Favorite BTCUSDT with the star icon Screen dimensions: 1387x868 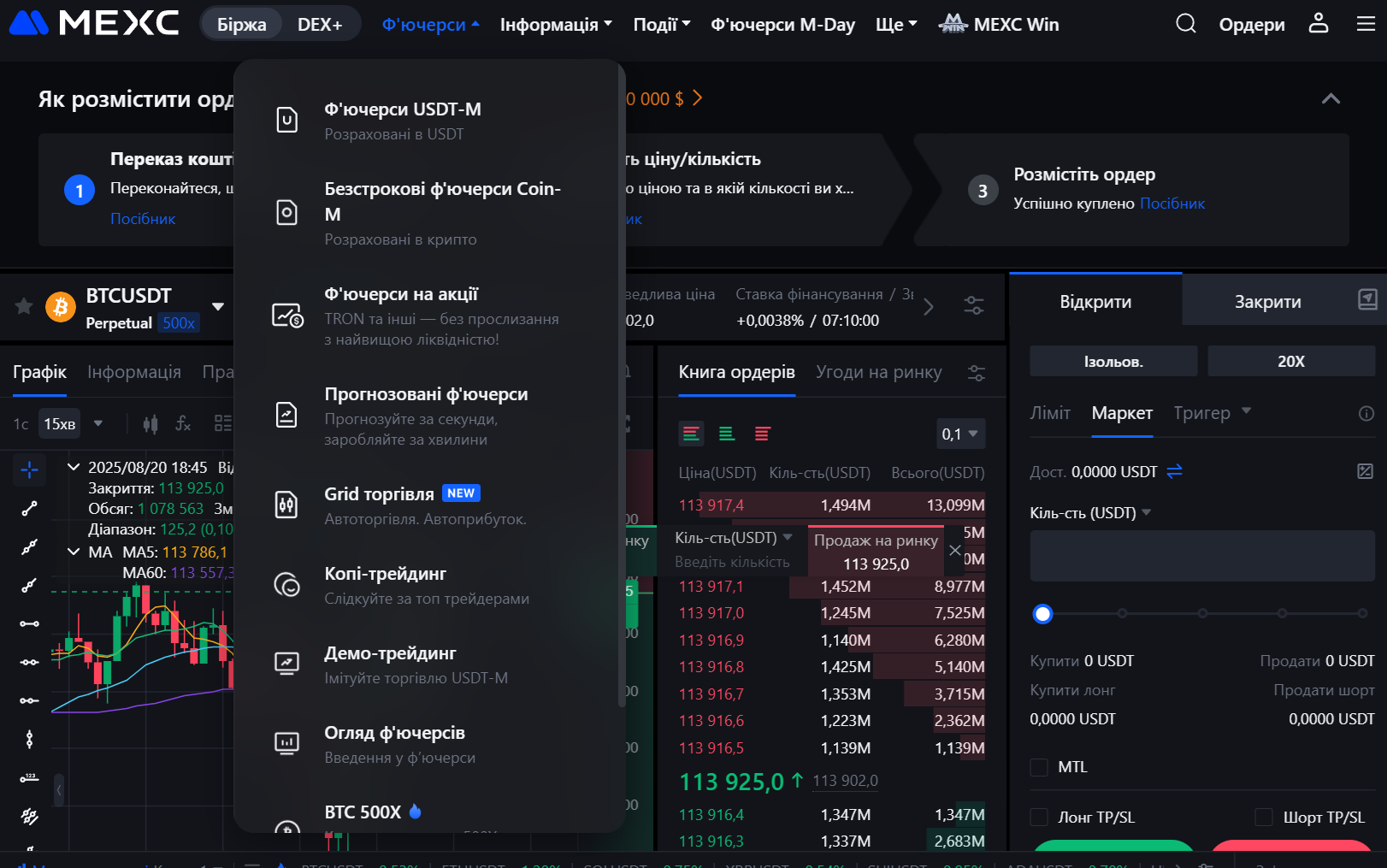(x=24, y=306)
